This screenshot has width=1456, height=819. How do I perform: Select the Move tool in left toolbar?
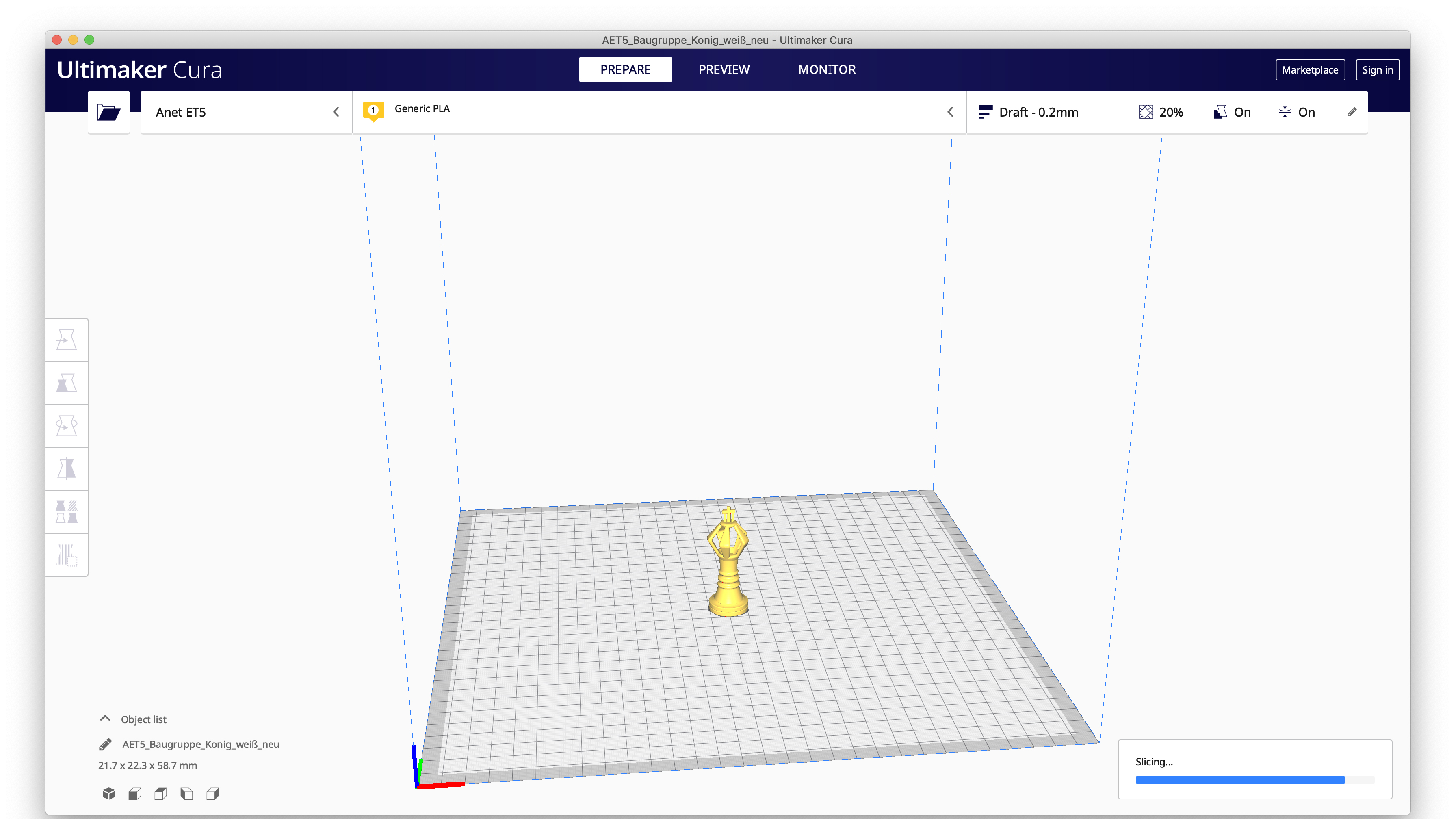coord(67,340)
